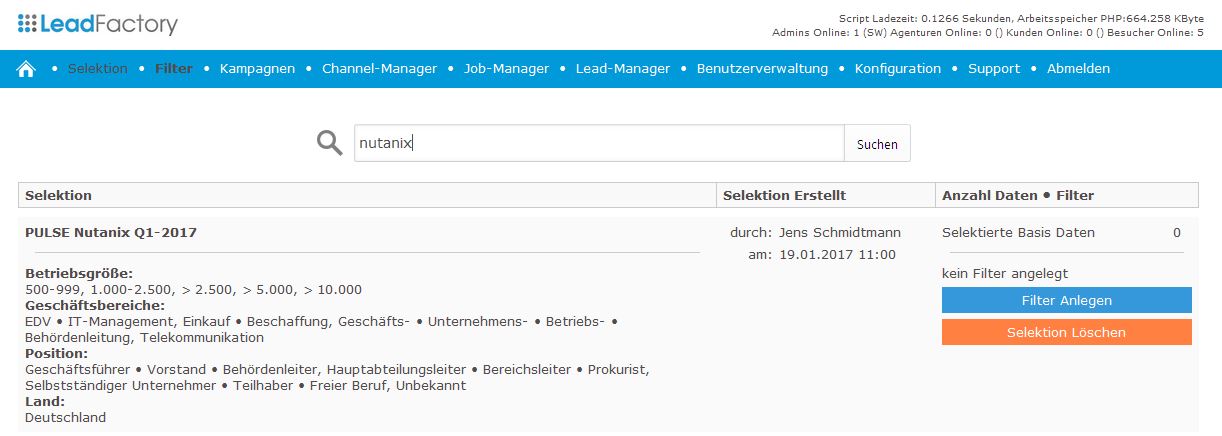The height and width of the screenshot is (436, 1222).
Task: Open the Selektion menu item
Action: point(98,69)
